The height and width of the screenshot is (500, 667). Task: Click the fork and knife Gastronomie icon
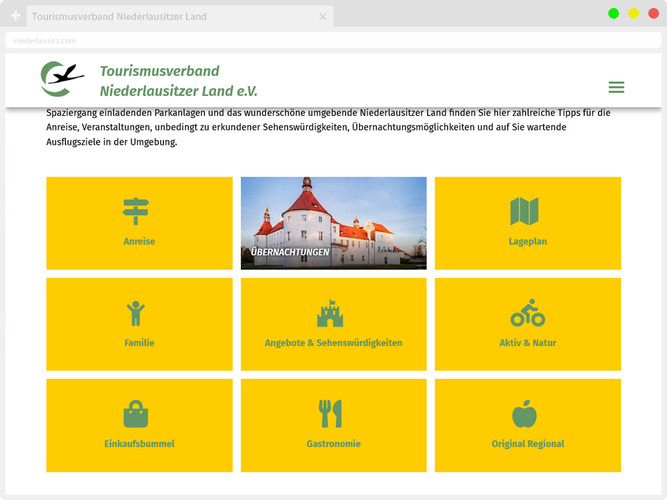(330, 413)
